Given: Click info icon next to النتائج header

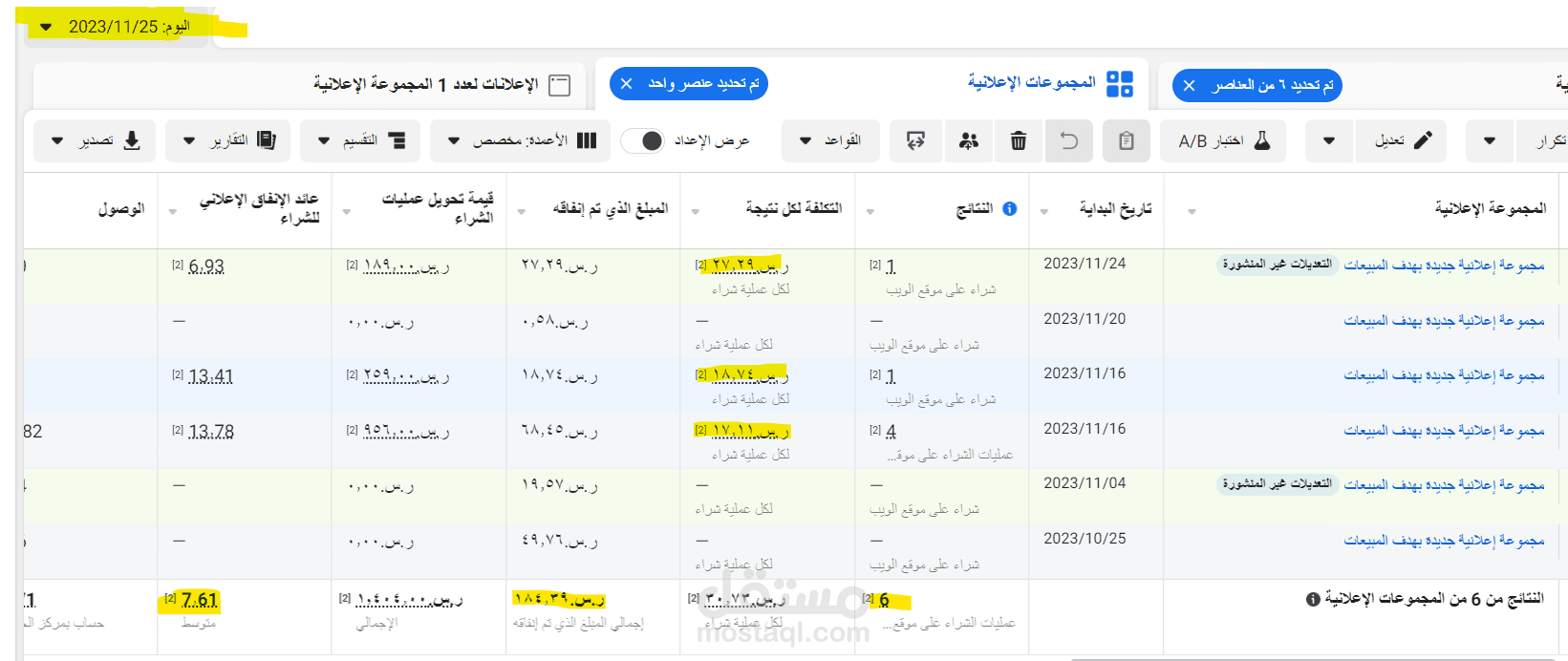Looking at the screenshot, I should tap(1010, 208).
